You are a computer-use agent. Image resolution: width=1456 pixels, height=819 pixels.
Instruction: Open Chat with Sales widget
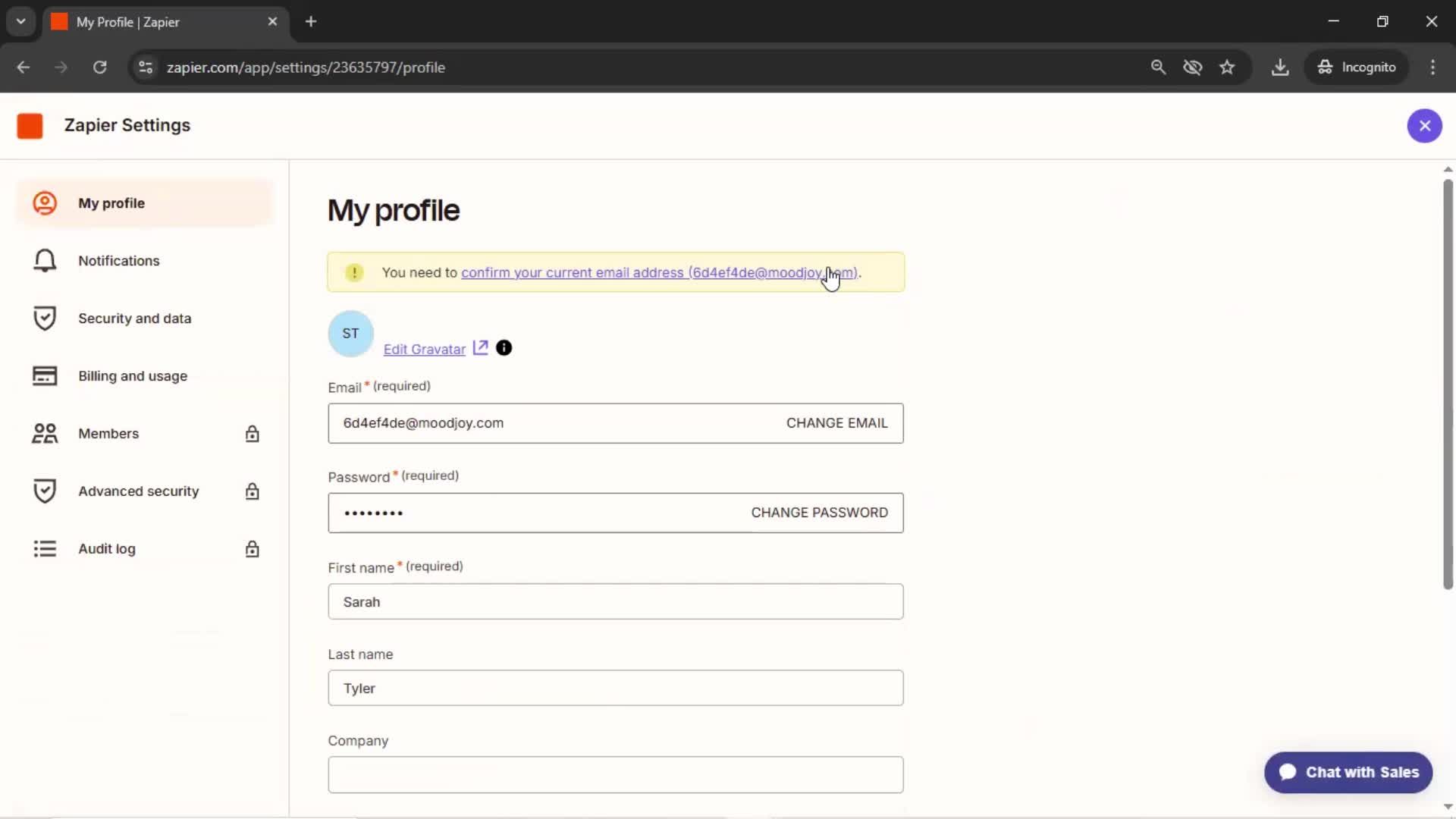point(1348,772)
